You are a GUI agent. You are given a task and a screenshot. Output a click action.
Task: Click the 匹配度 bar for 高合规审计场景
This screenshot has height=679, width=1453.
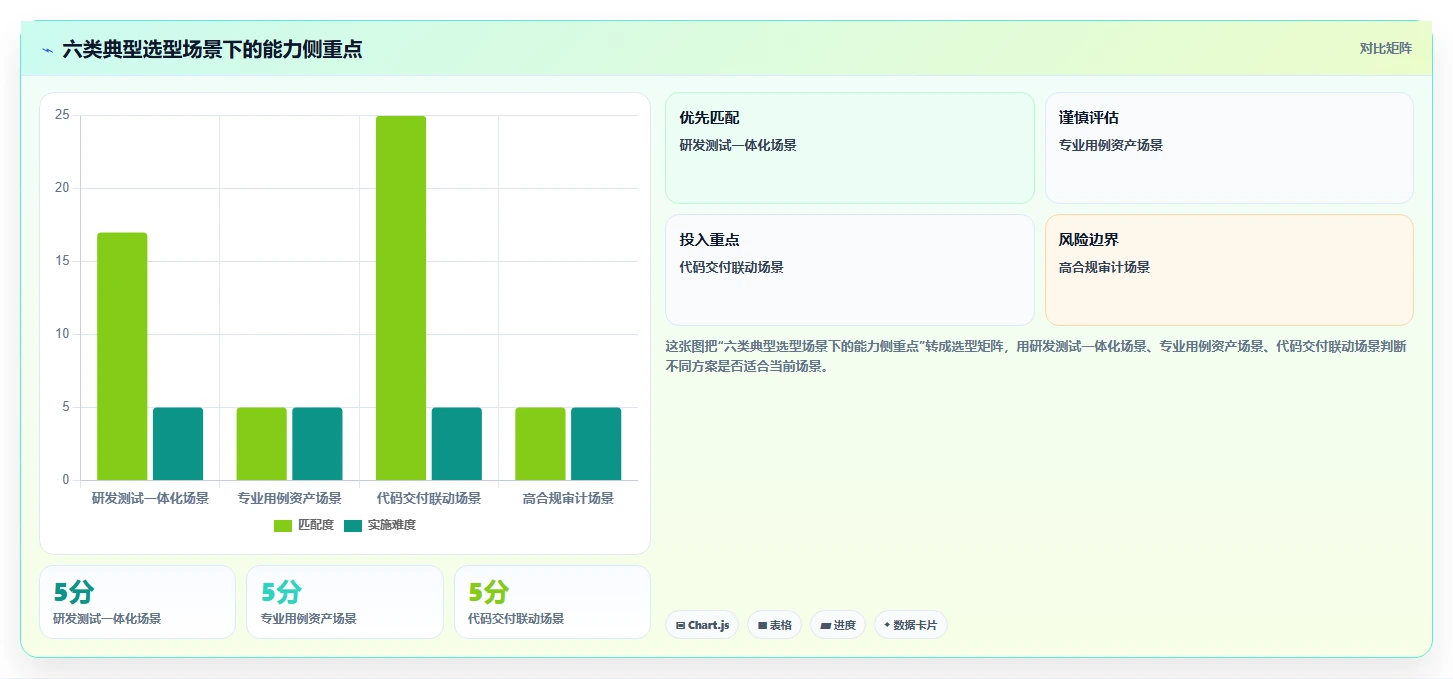pyautogui.click(x=541, y=444)
